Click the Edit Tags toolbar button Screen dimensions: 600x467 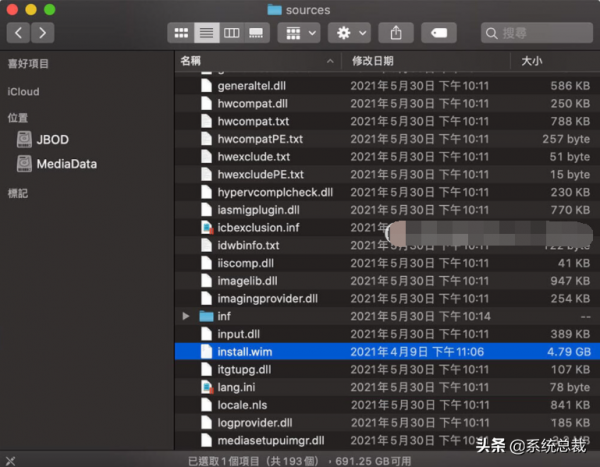pyautogui.click(x=439, y=33)
